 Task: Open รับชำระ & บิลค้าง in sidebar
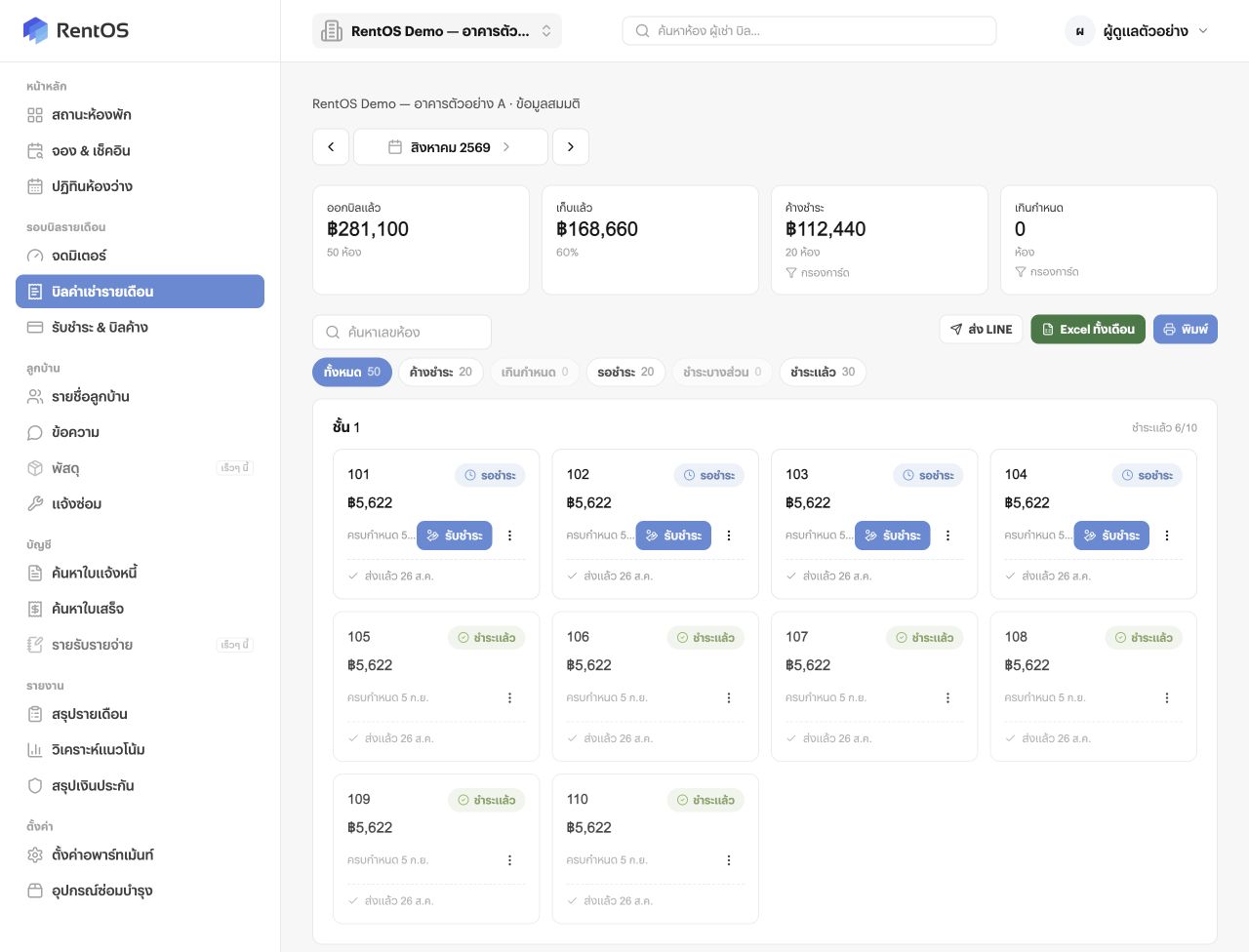pos(140,328)
